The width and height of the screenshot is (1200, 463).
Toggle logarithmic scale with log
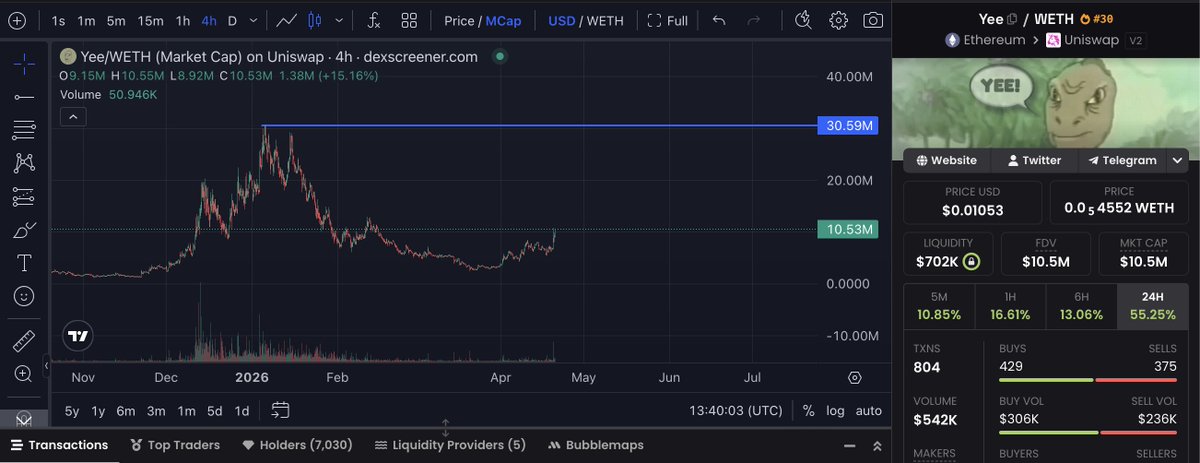tap(835, 410)
